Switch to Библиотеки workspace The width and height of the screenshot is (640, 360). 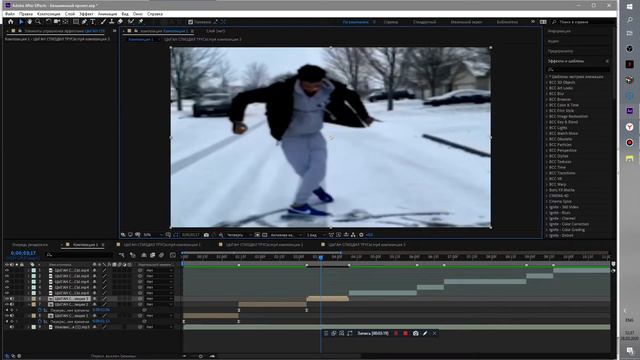(x=507, y=22)
